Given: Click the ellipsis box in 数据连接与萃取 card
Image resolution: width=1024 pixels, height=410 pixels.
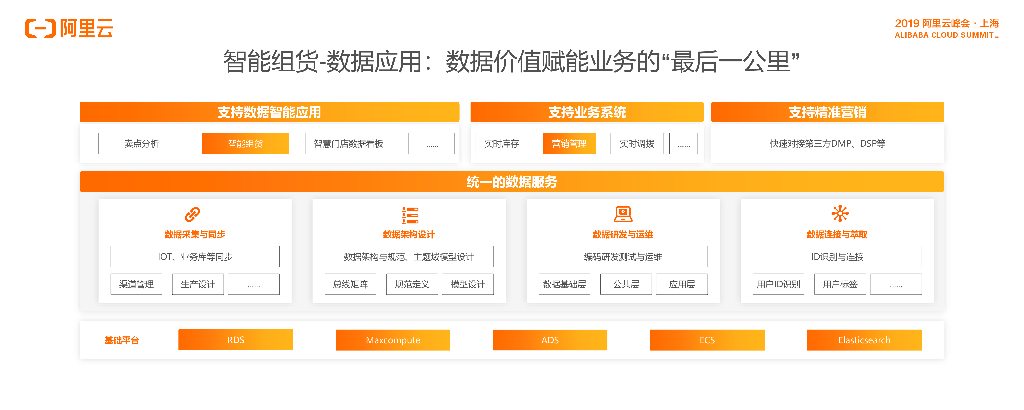Looking at the screenshot, I should pos(896,284).
